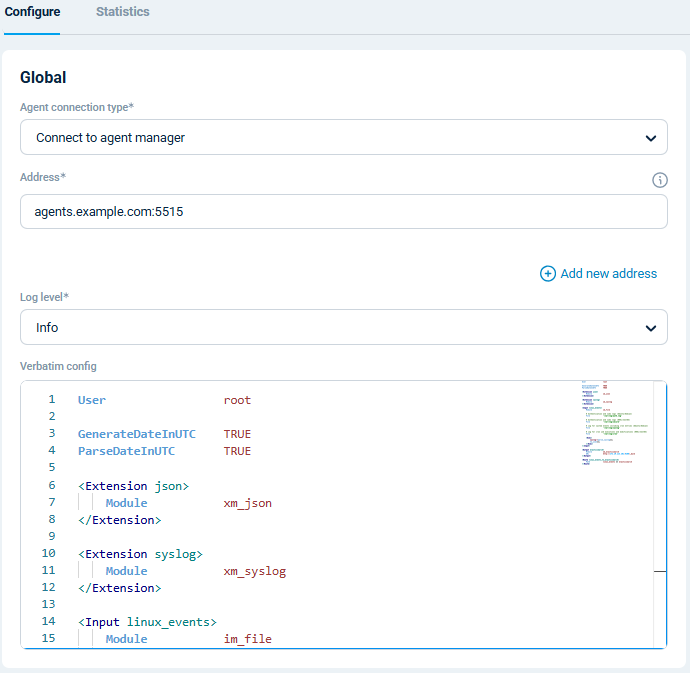Screen dimensions: 690x673
Task: Click '<Input linux_events>' on line 14
Action: click(x=147, y=622)
